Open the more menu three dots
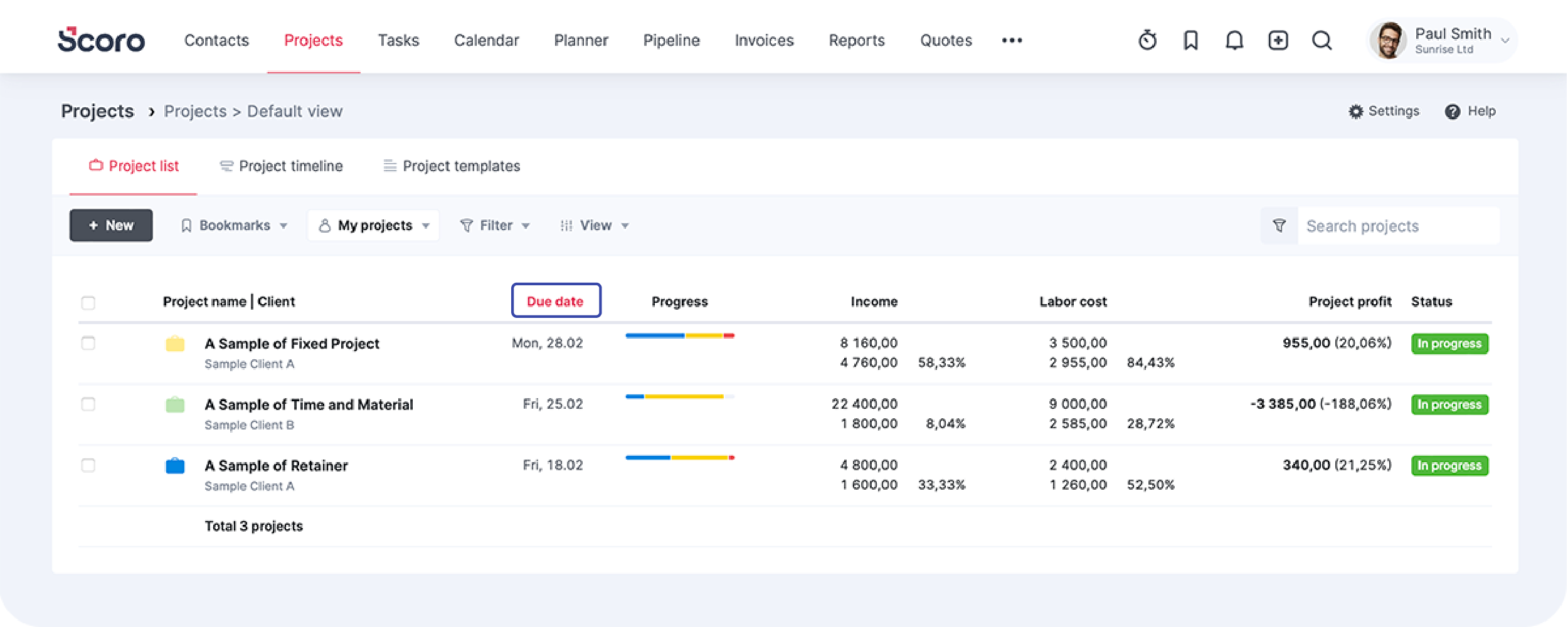Screen dimensions: 1568x627 tap(1012, 40)
